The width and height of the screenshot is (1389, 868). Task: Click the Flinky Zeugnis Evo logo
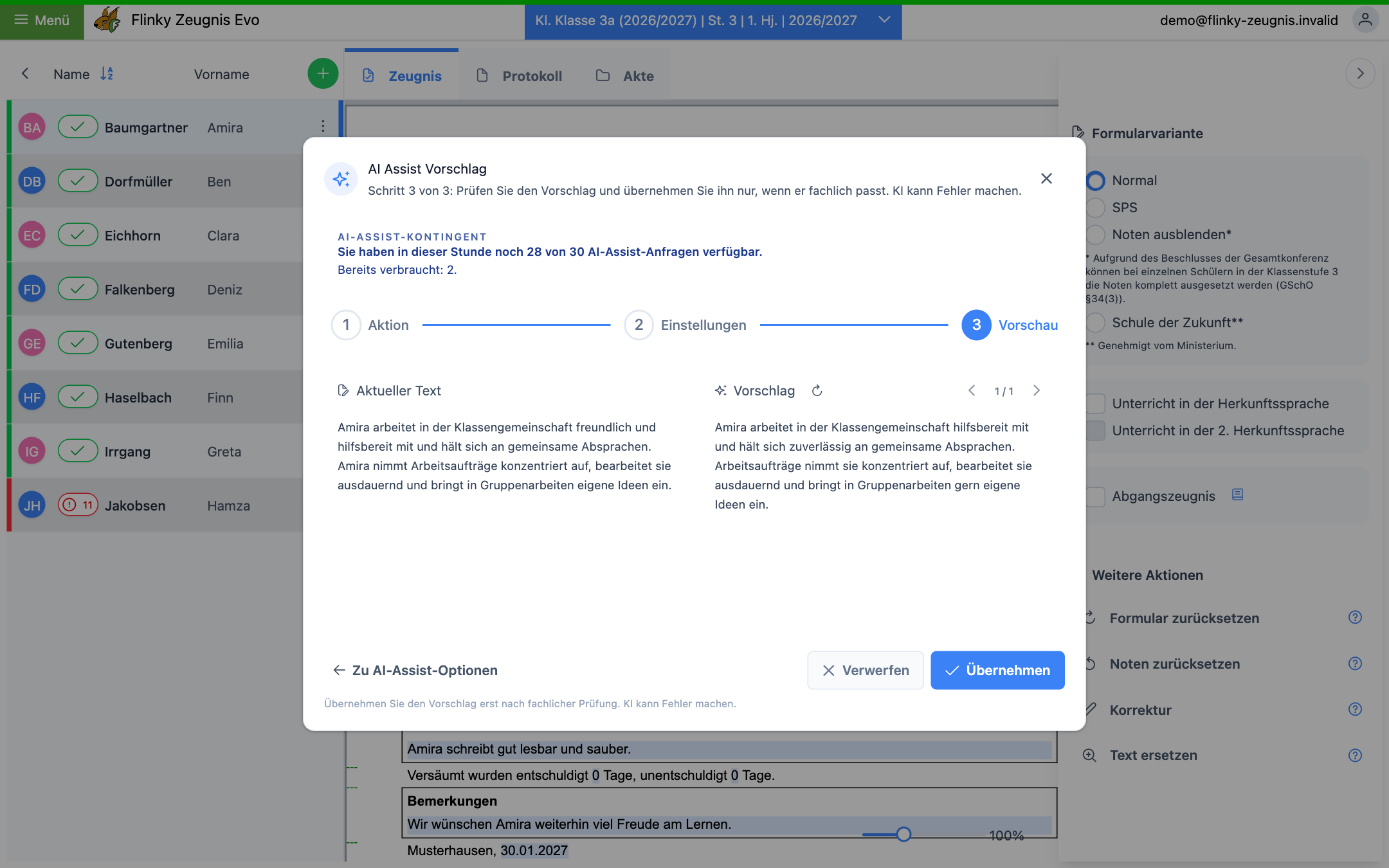107,20
